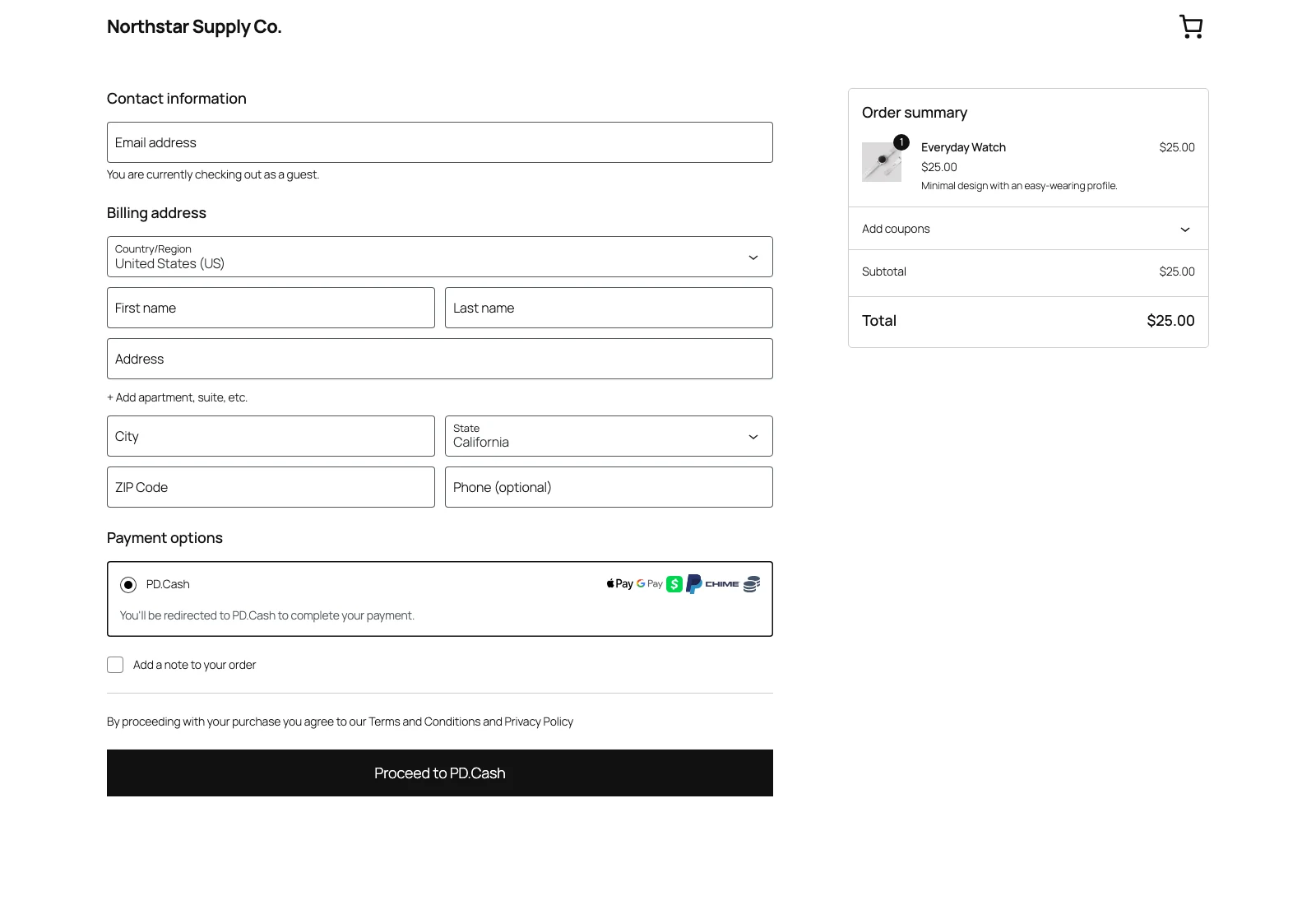Image resolution: width=1316 pixels, height=905 pixels.
Task: Focus the Address field
Action: tap(440, 359)
